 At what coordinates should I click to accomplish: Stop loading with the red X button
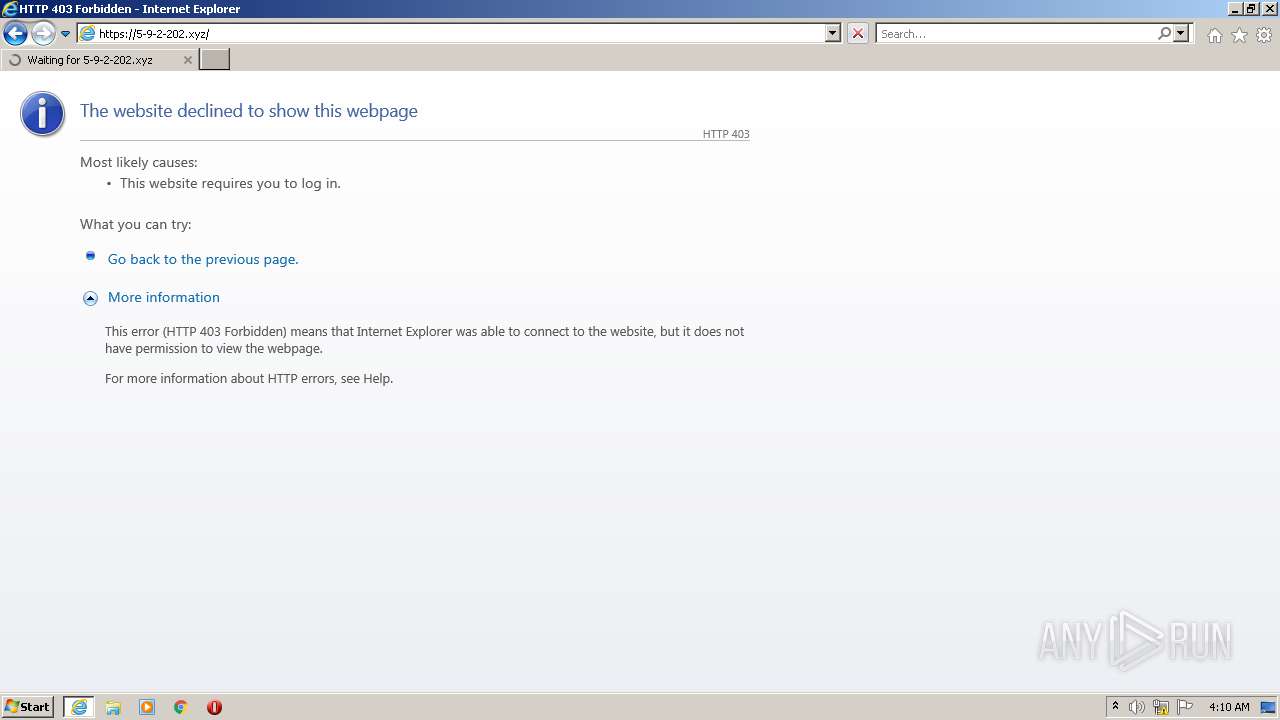[x=858, y=33]
